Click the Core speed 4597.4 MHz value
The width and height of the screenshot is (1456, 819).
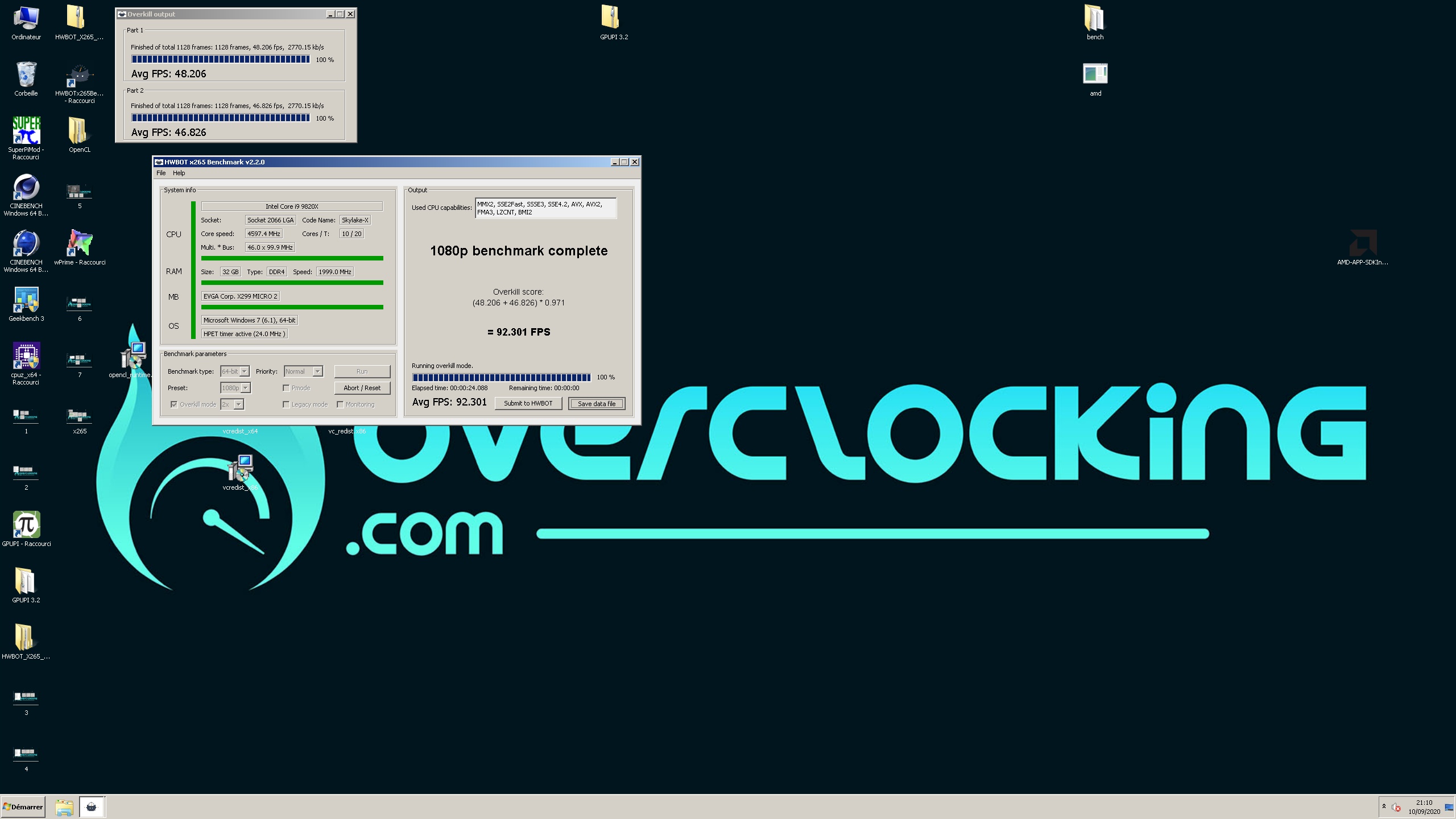point(264,234)
